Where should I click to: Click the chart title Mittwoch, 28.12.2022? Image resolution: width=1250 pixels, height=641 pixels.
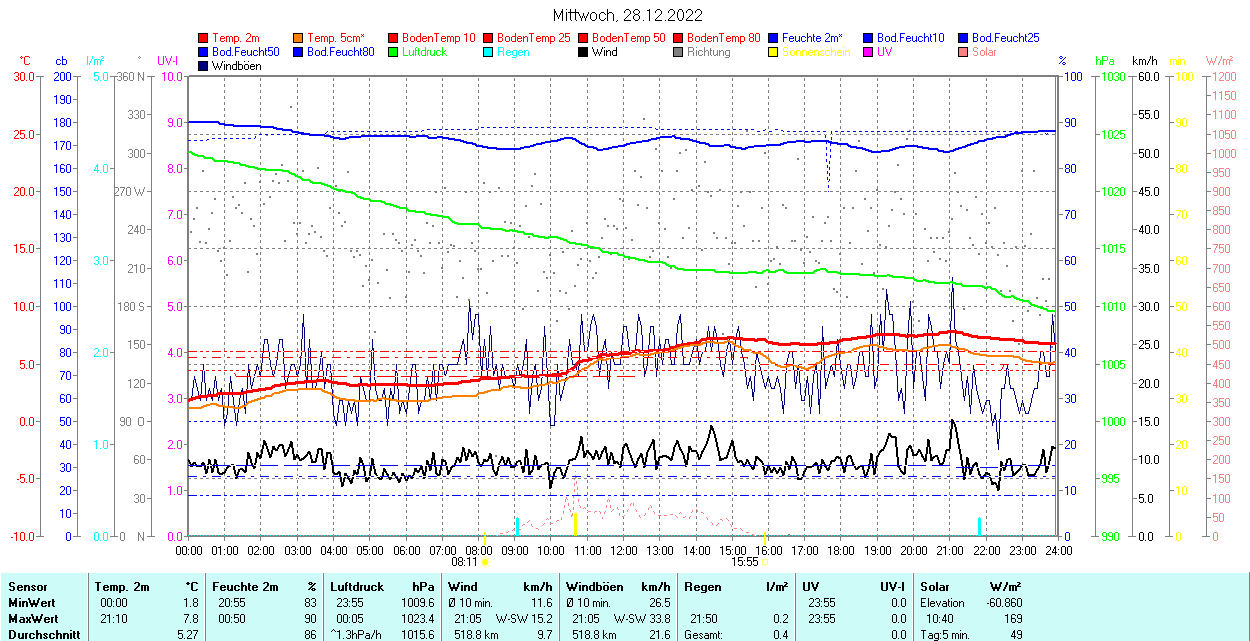tap(627, 15)
